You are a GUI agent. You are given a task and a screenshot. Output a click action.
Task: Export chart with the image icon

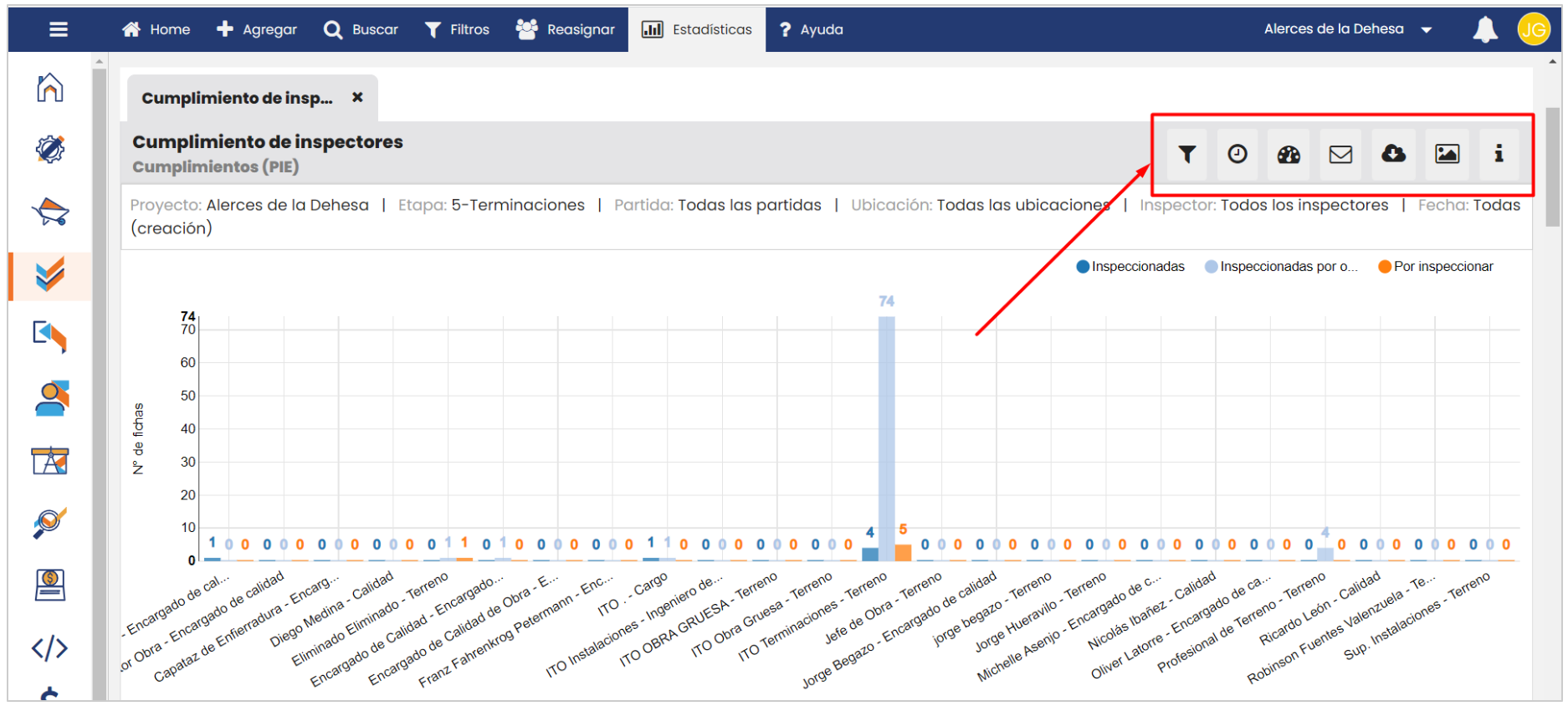[1447, 154]
